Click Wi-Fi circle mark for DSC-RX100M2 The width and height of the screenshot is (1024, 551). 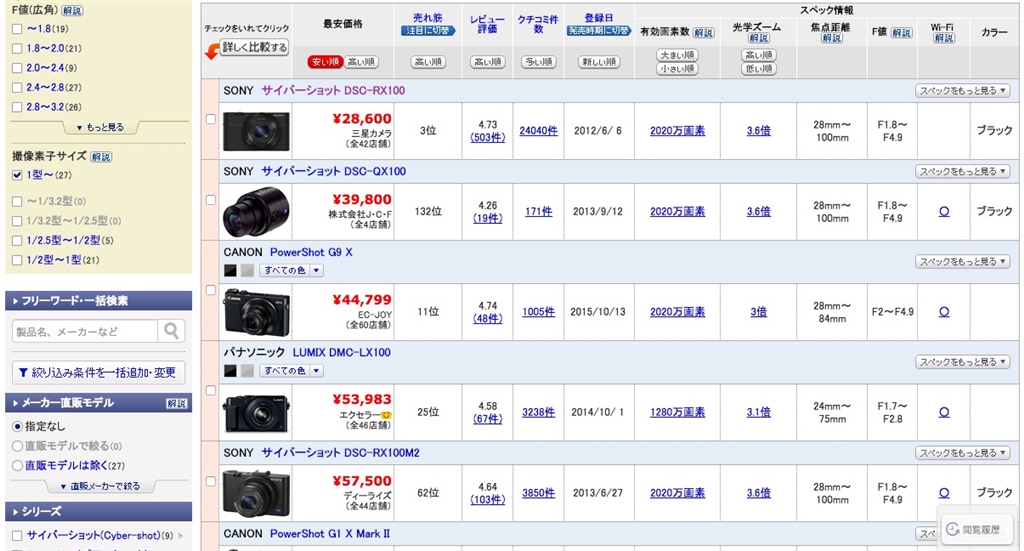944,493
